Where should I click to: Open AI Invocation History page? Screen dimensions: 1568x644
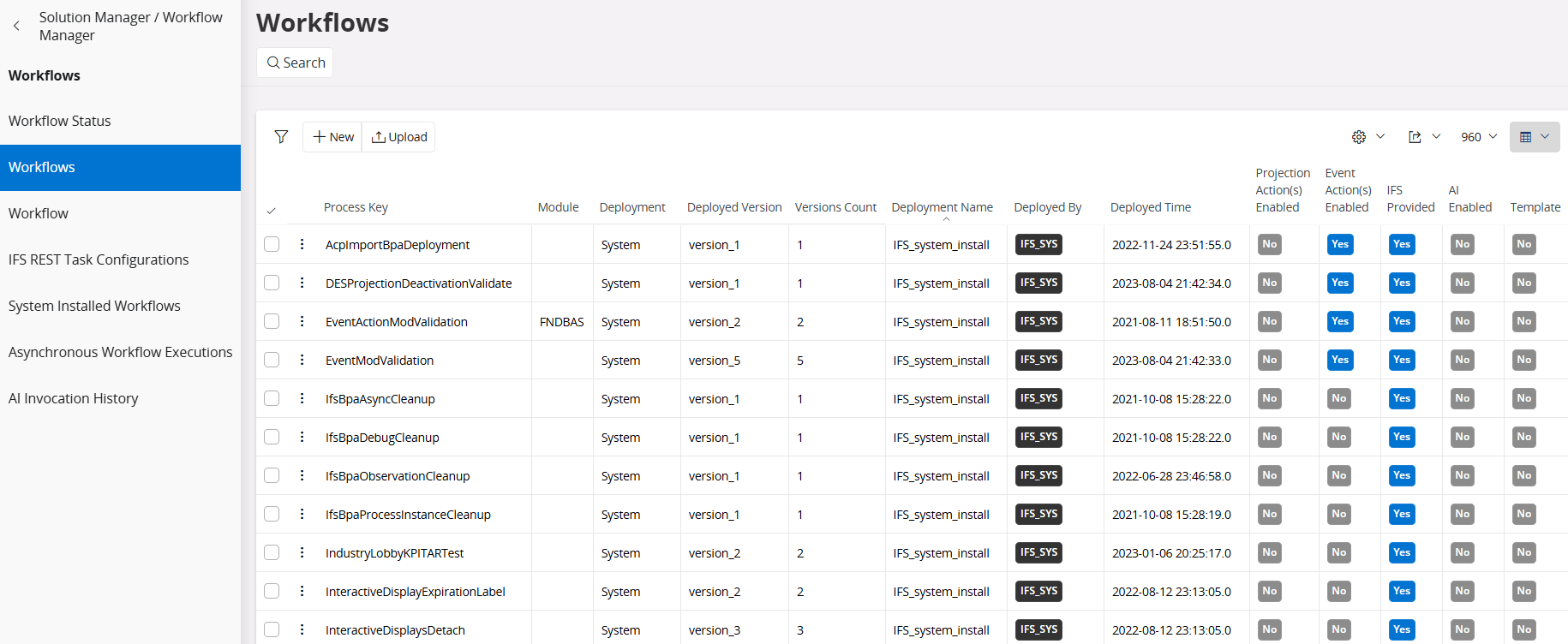[x=120, y=398]
